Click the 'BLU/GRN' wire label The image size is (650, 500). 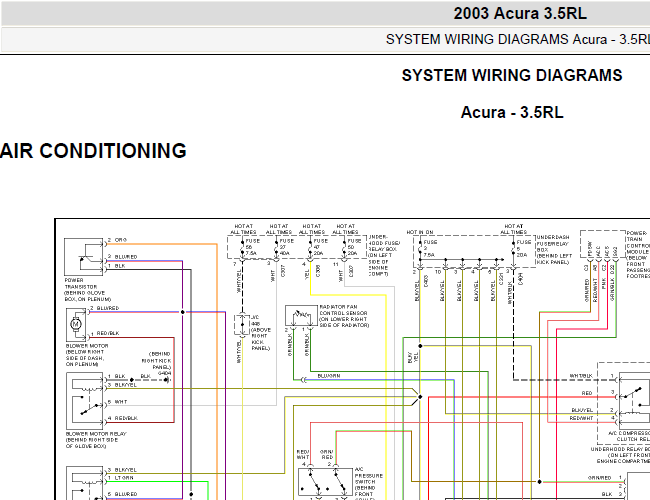(x=329, y=376)
